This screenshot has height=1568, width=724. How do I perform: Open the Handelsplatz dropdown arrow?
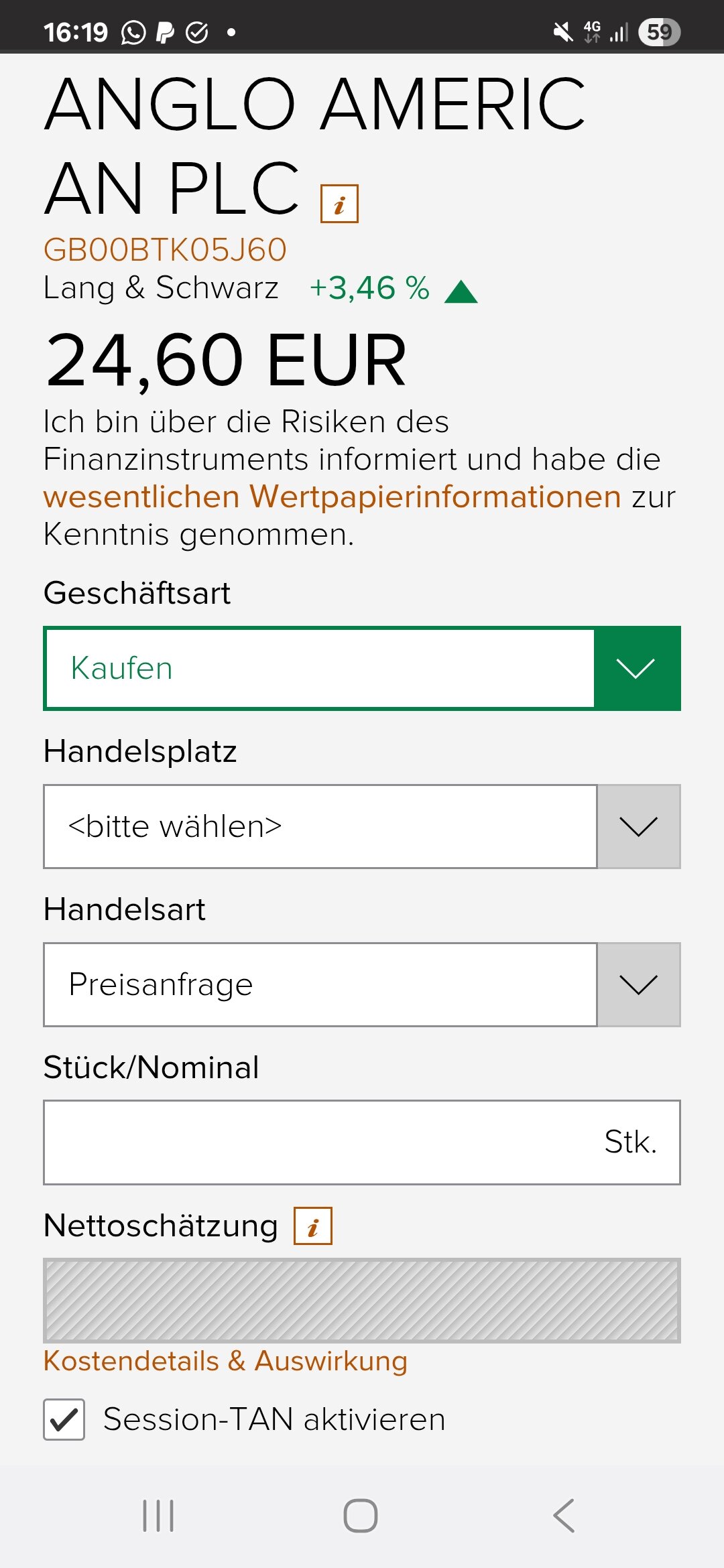(638, 826)
